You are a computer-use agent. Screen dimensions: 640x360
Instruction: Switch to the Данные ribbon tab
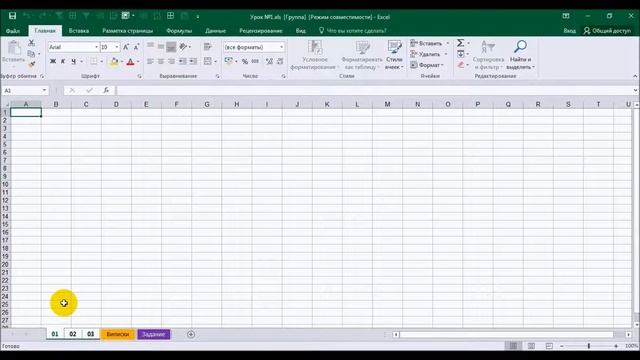coord(216,31)
